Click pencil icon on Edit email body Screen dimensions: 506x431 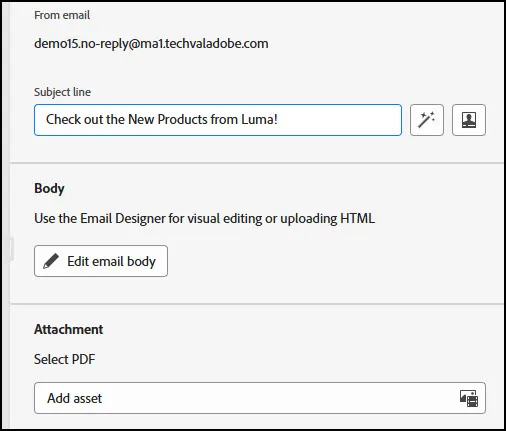click(x=51, y=261)
